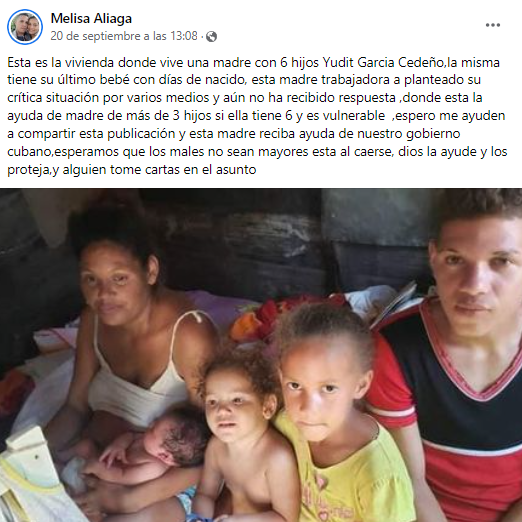
Task: Click the hour '13:08' in the post date
Action: (184, 36)
